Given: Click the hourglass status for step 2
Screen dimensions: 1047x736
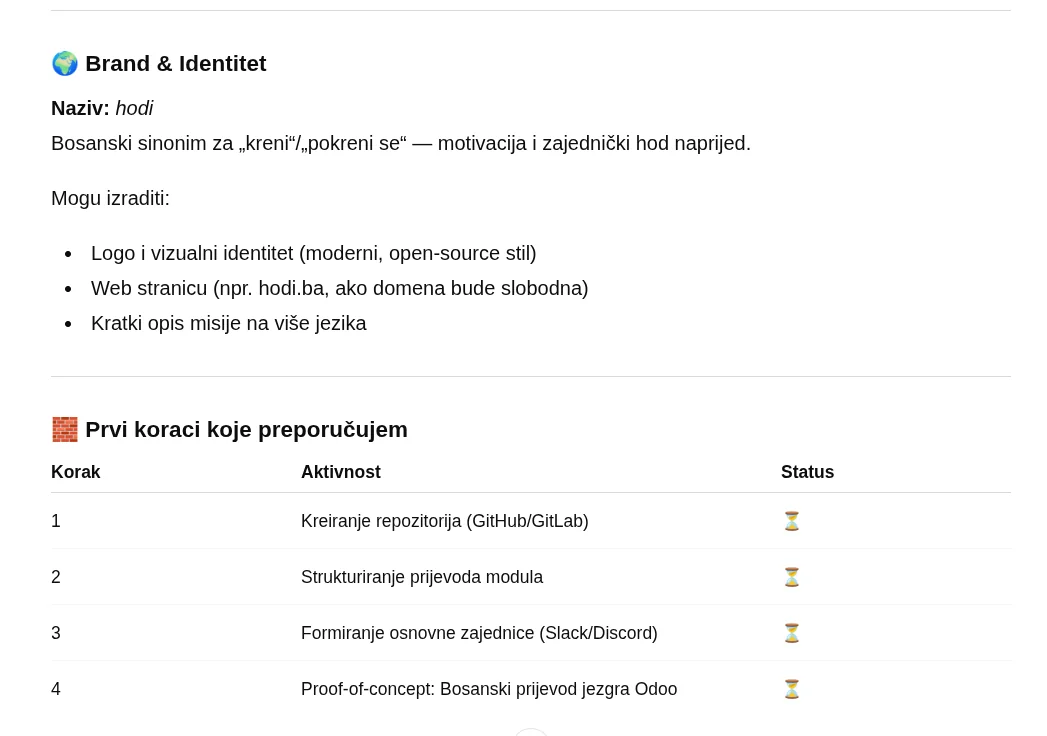Looking at the screenshot, I should coord(792,577).
